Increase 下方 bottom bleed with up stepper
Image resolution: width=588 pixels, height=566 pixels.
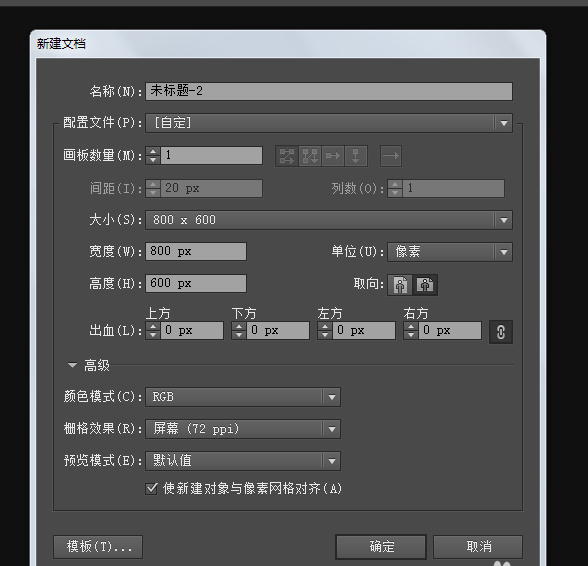(x=239, y=327)
